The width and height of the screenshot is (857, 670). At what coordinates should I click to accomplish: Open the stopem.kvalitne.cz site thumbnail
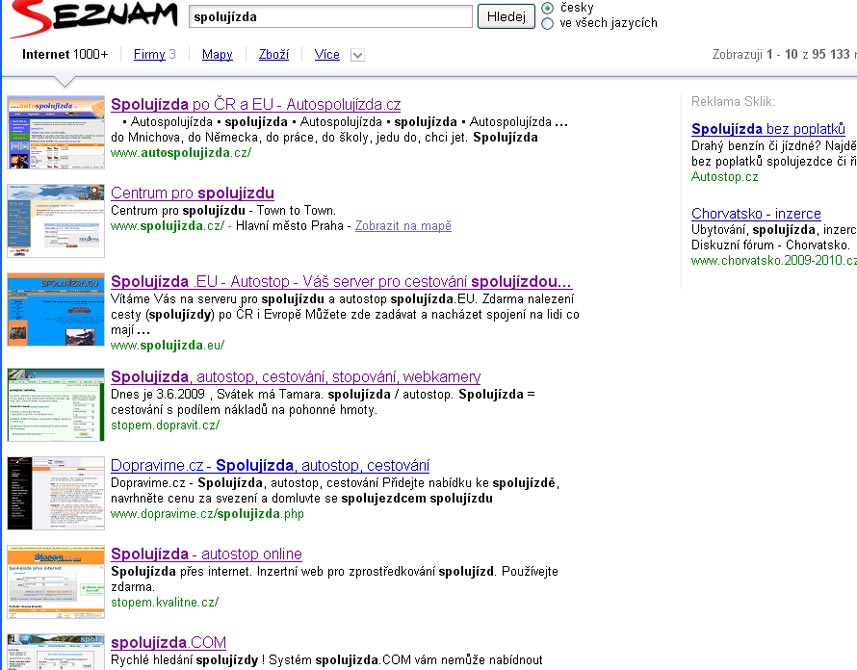tap(56, 581)
